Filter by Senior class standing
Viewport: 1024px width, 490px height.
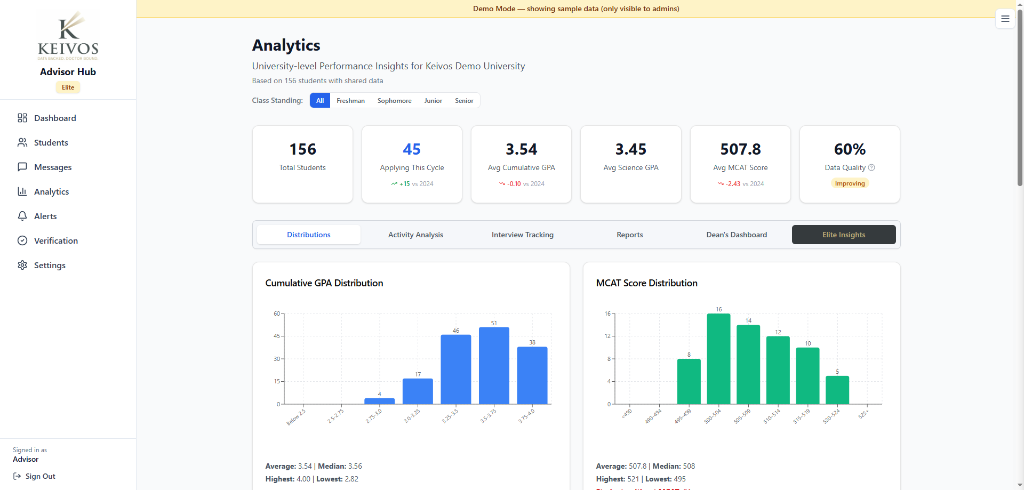(x=464, y=101)
